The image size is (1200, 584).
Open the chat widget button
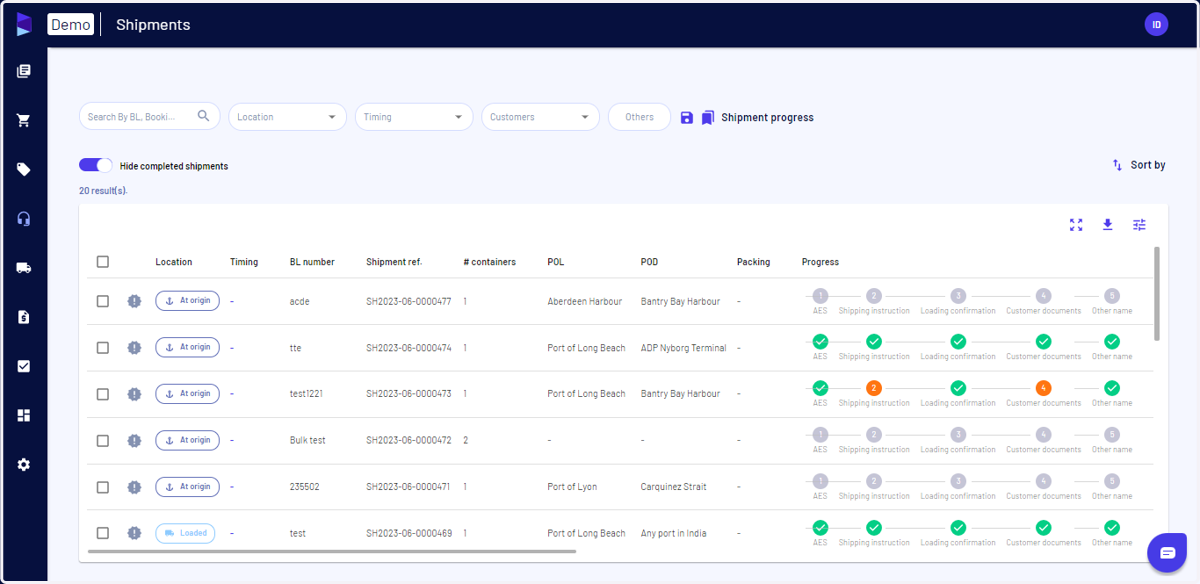point(1167,552)
